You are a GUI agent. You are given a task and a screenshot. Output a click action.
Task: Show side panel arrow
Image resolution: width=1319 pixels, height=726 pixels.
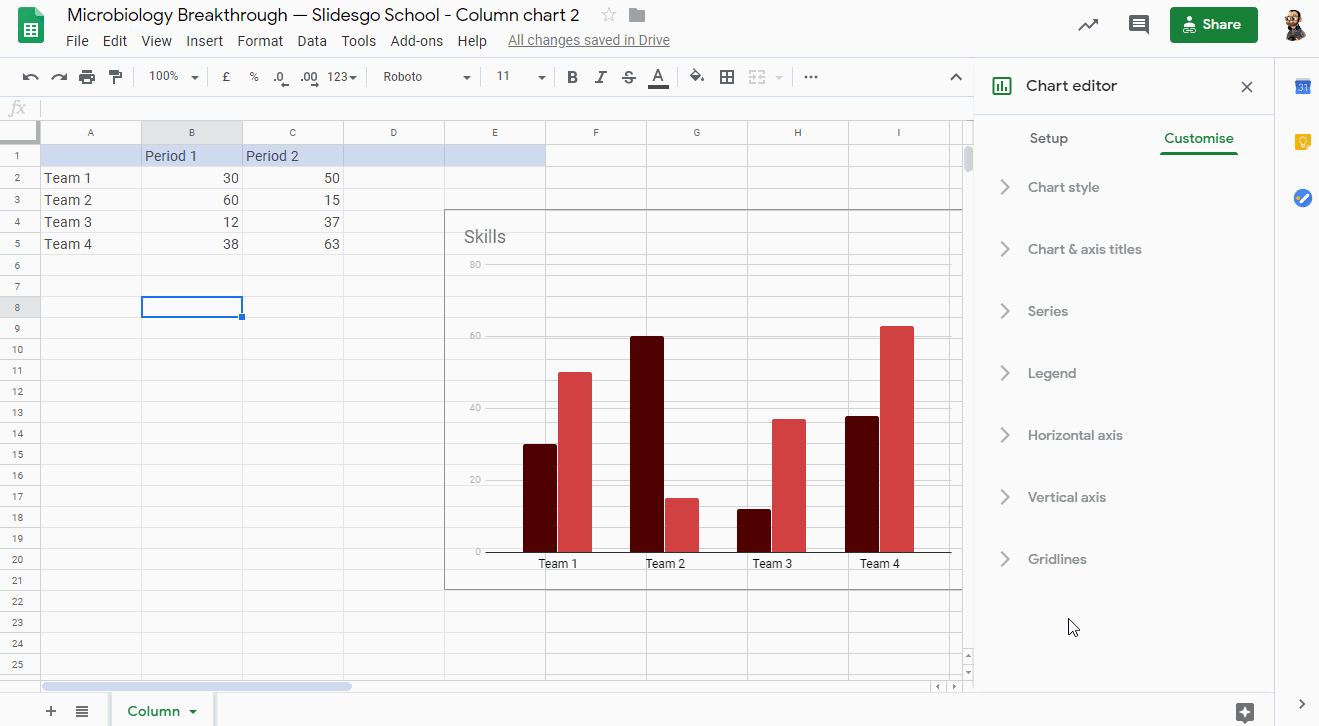click(1302, 704)
